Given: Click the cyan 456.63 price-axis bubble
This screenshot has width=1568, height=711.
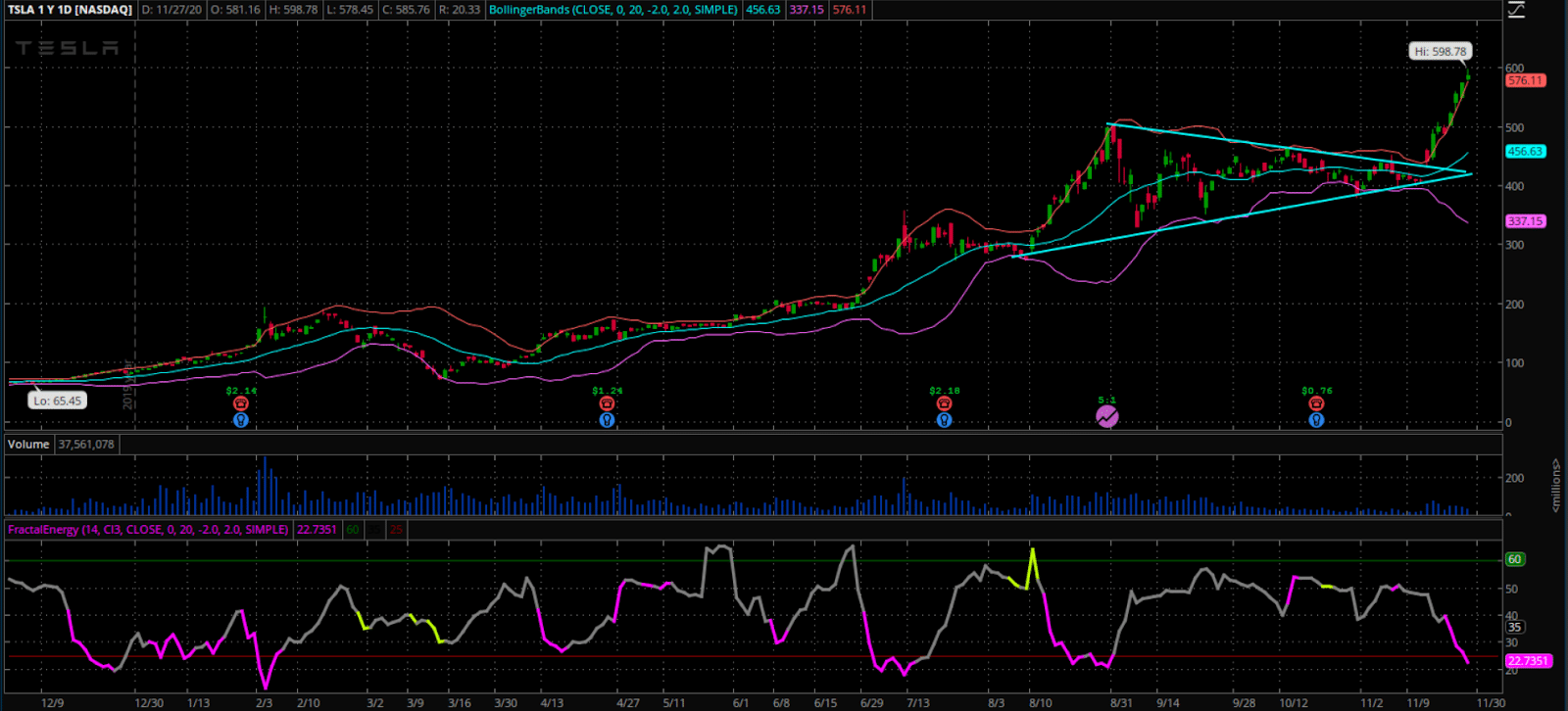Looking at the screenshot, I should (x=1525, y=152).
